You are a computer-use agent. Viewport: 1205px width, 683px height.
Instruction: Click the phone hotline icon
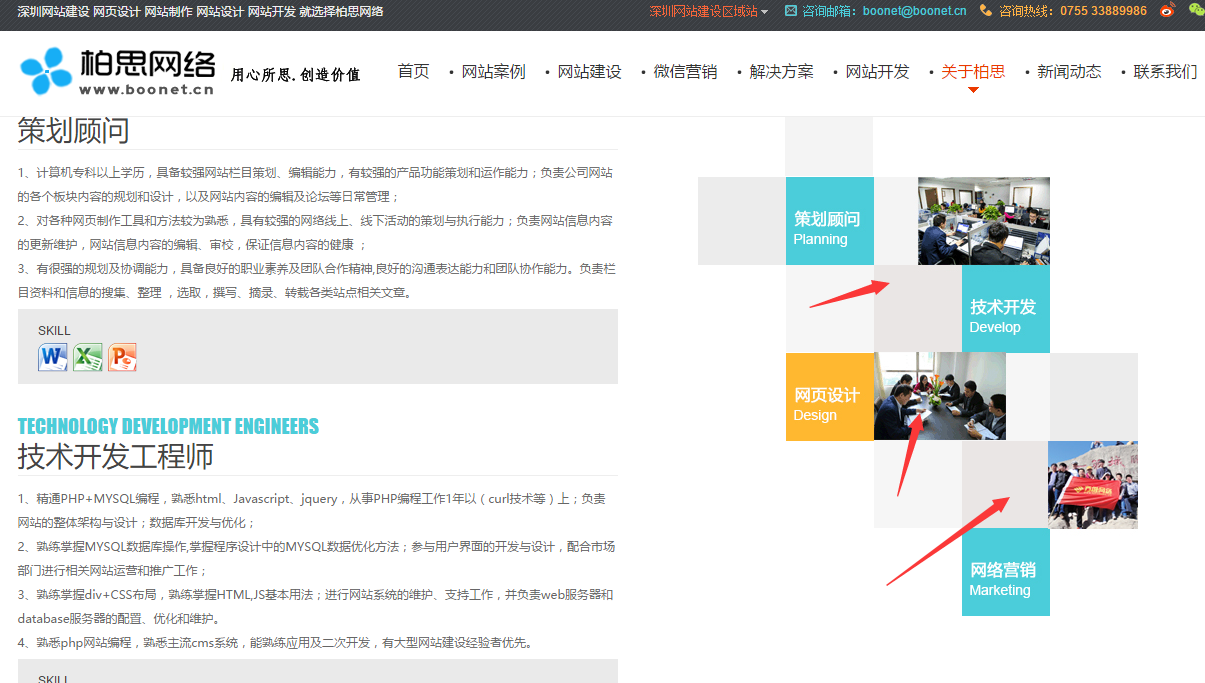(x=986, y=11)
